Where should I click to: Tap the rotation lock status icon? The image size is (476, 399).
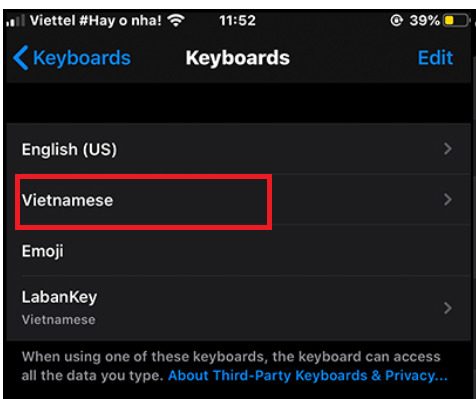click(x=396, y=21)
